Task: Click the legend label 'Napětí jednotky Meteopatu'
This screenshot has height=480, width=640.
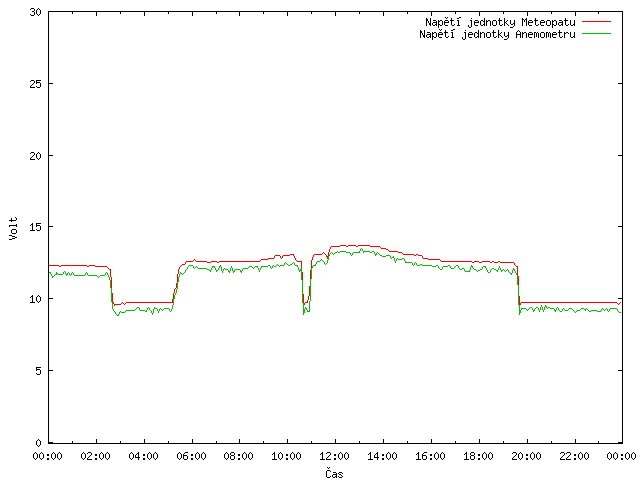Action: (x=500, y=22)
